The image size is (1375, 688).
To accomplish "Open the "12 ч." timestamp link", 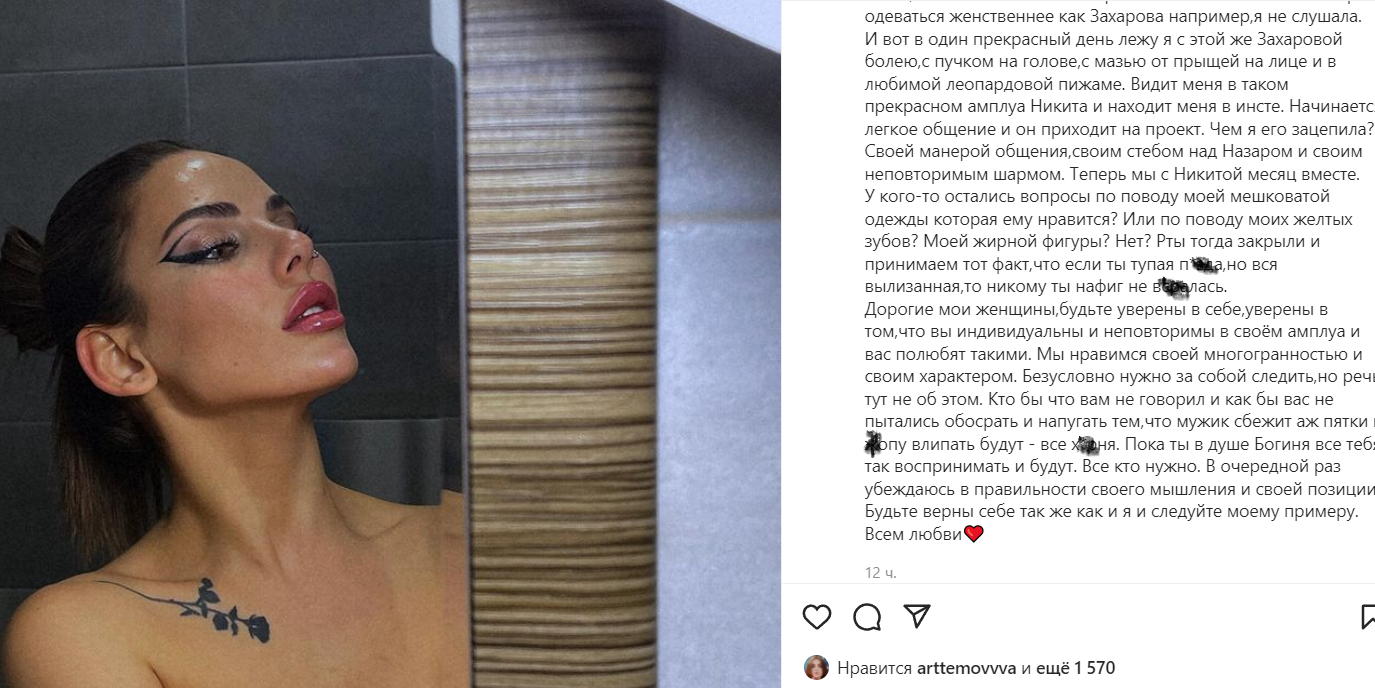I will click(881, 573).
